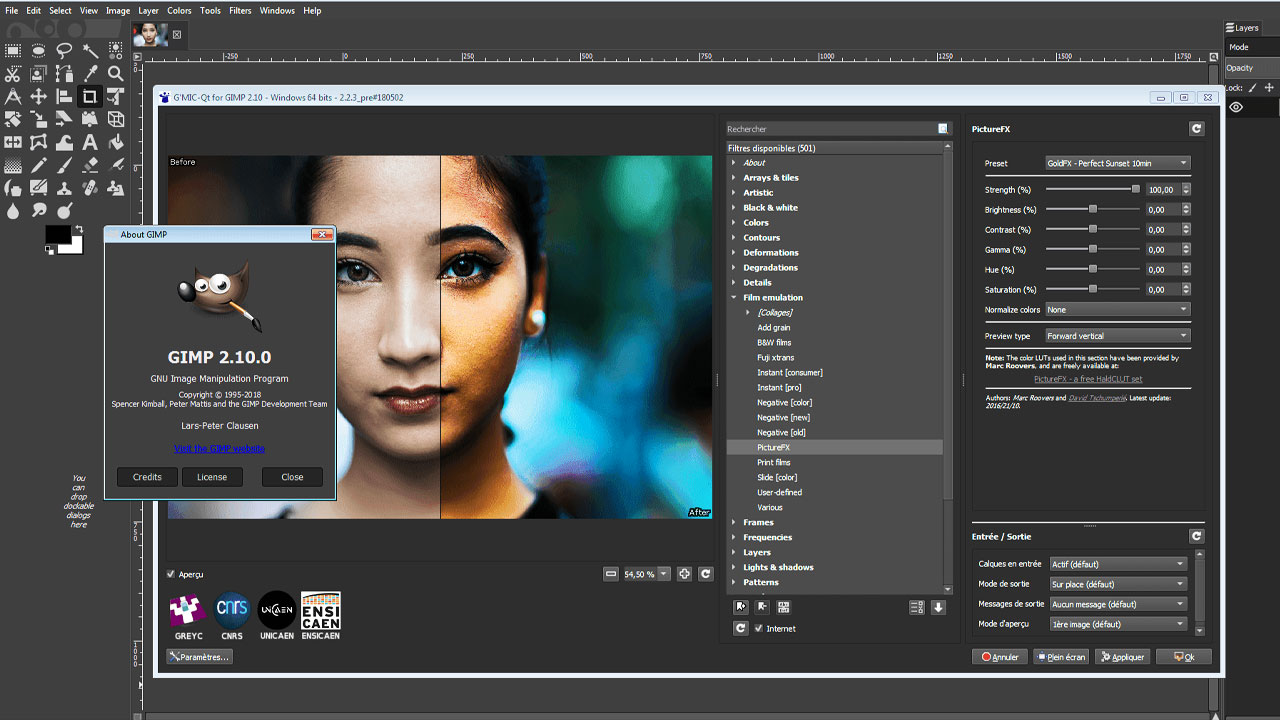Open the Preset dropdown showing GoldFX Perfect Sunset
The height and width of the screenshot is (720, 1280).
pyautogui.click(x=1117, y=162)
